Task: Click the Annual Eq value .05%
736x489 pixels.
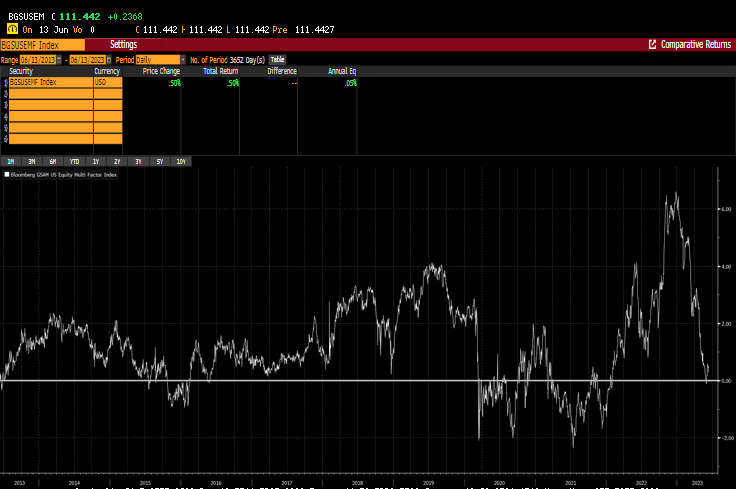Action: 351,83
